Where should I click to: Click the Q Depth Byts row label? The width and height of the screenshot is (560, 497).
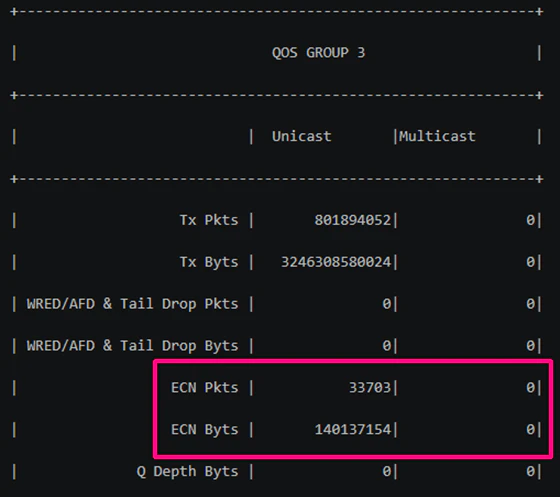187,471
